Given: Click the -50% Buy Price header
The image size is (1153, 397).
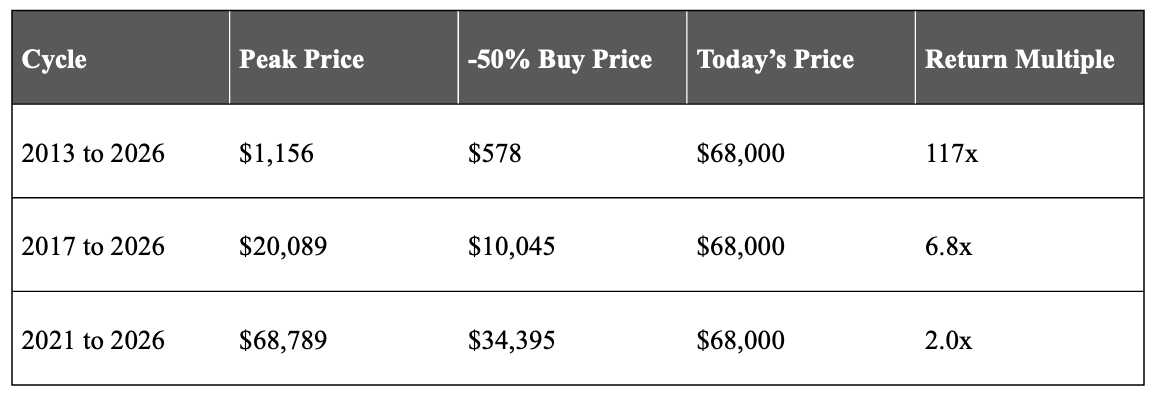Looking at the screenshot, I should click(572, 57).
